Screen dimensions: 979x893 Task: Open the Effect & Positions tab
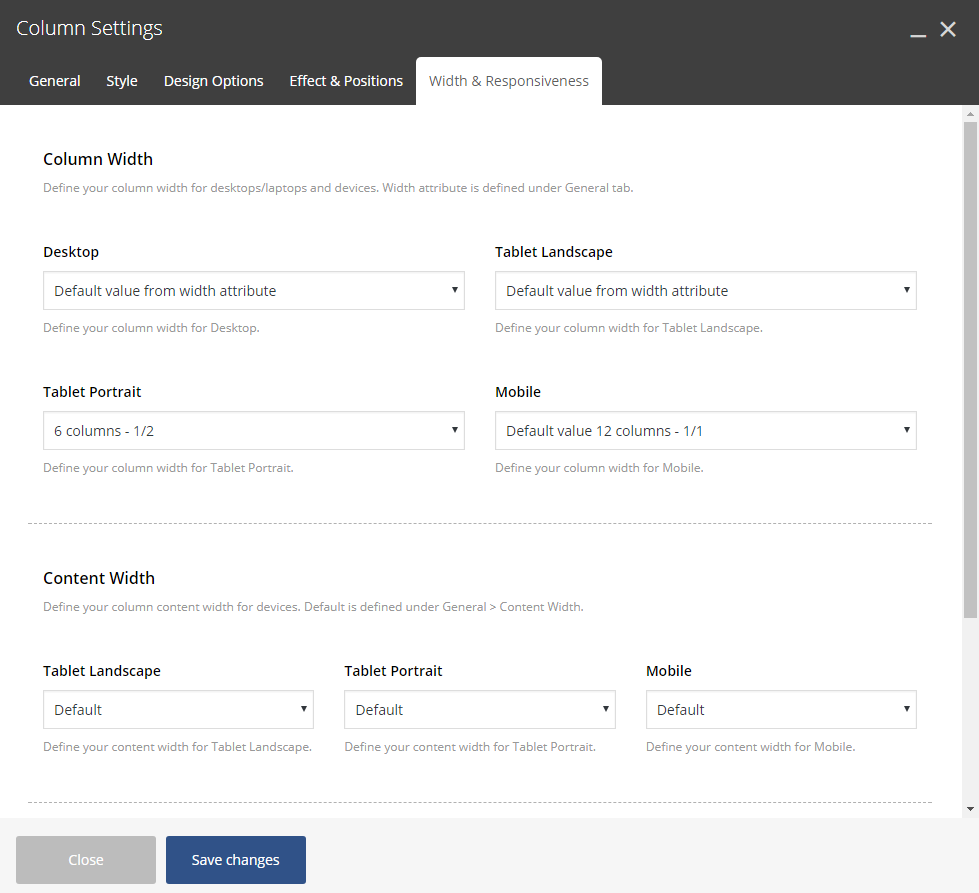pyautogui.click(x=346, y=81)
